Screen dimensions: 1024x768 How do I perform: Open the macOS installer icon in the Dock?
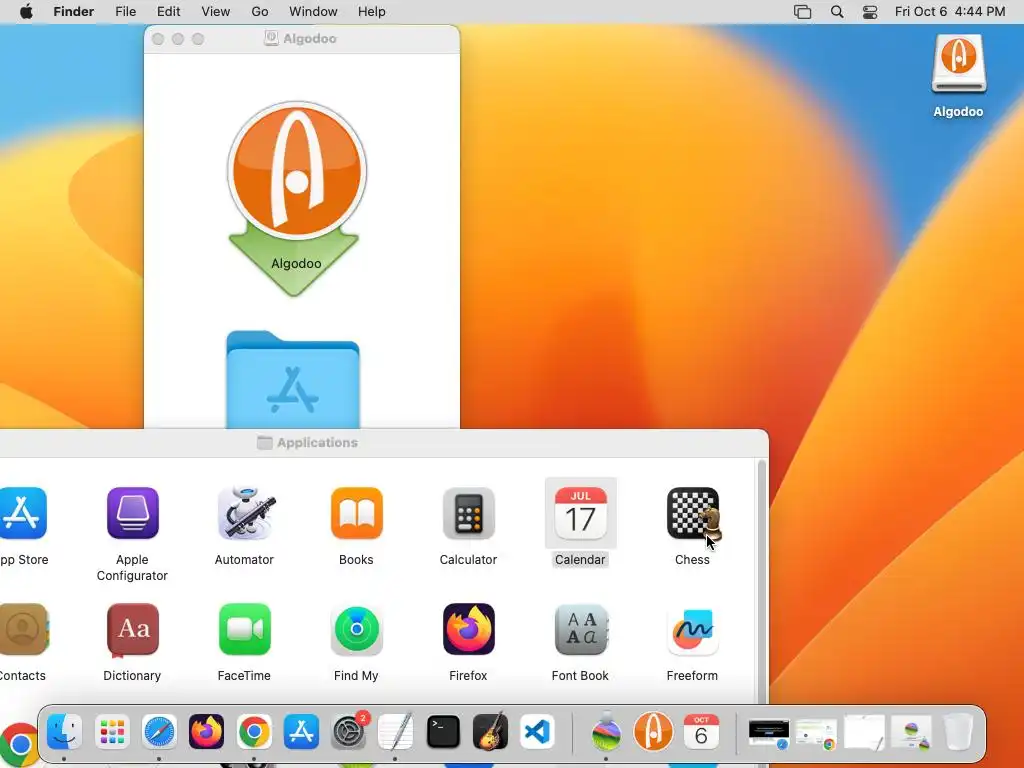pos(607,731)
